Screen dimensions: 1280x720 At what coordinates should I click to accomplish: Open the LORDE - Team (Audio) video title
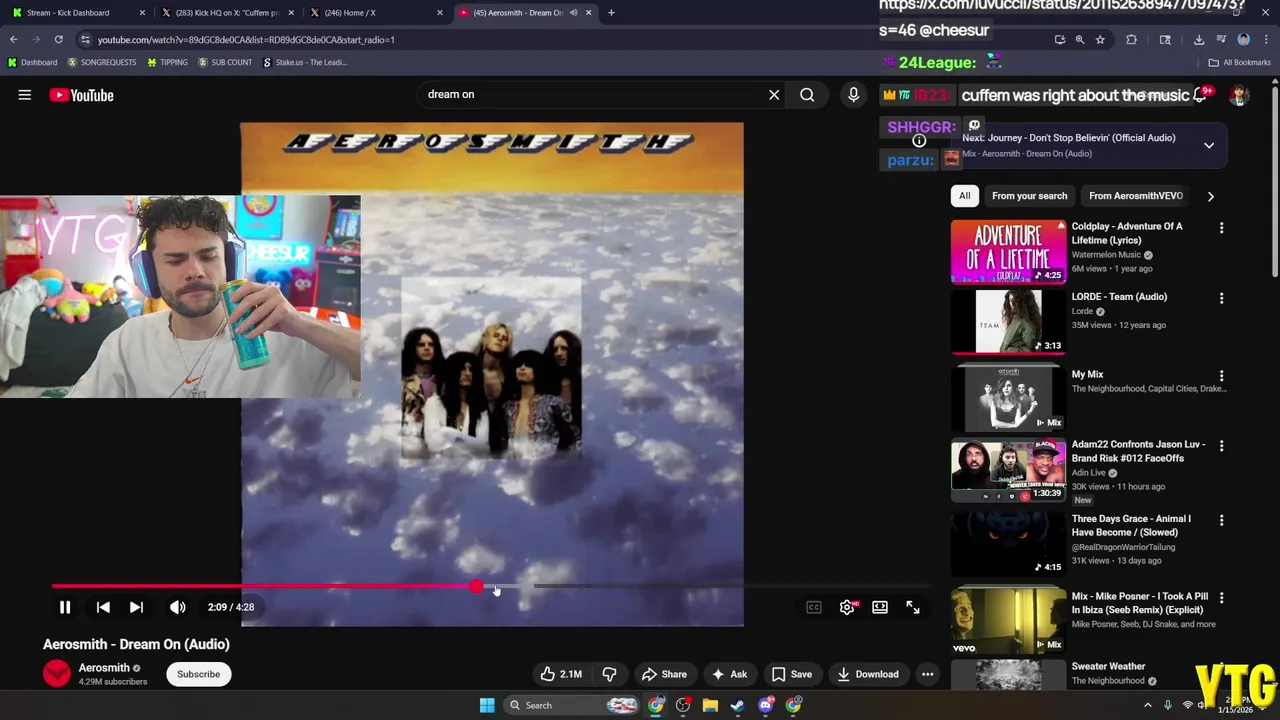[1119, 297]
